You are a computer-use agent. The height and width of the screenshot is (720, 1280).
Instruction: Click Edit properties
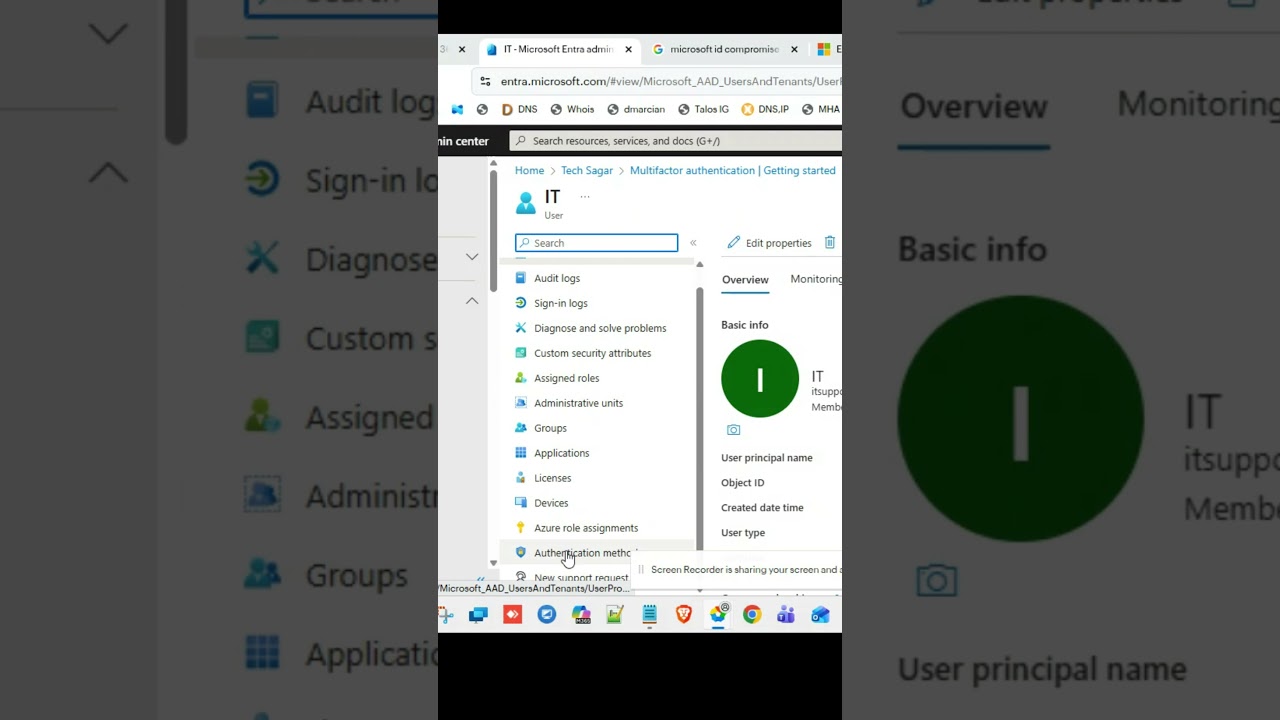768,243
